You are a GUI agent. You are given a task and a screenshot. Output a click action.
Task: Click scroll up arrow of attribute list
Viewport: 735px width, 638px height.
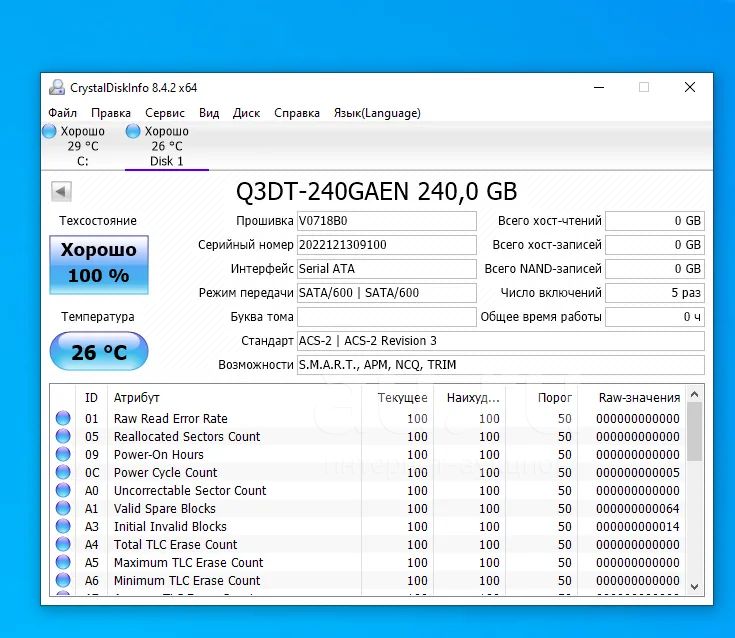click(x=695, y=395)
